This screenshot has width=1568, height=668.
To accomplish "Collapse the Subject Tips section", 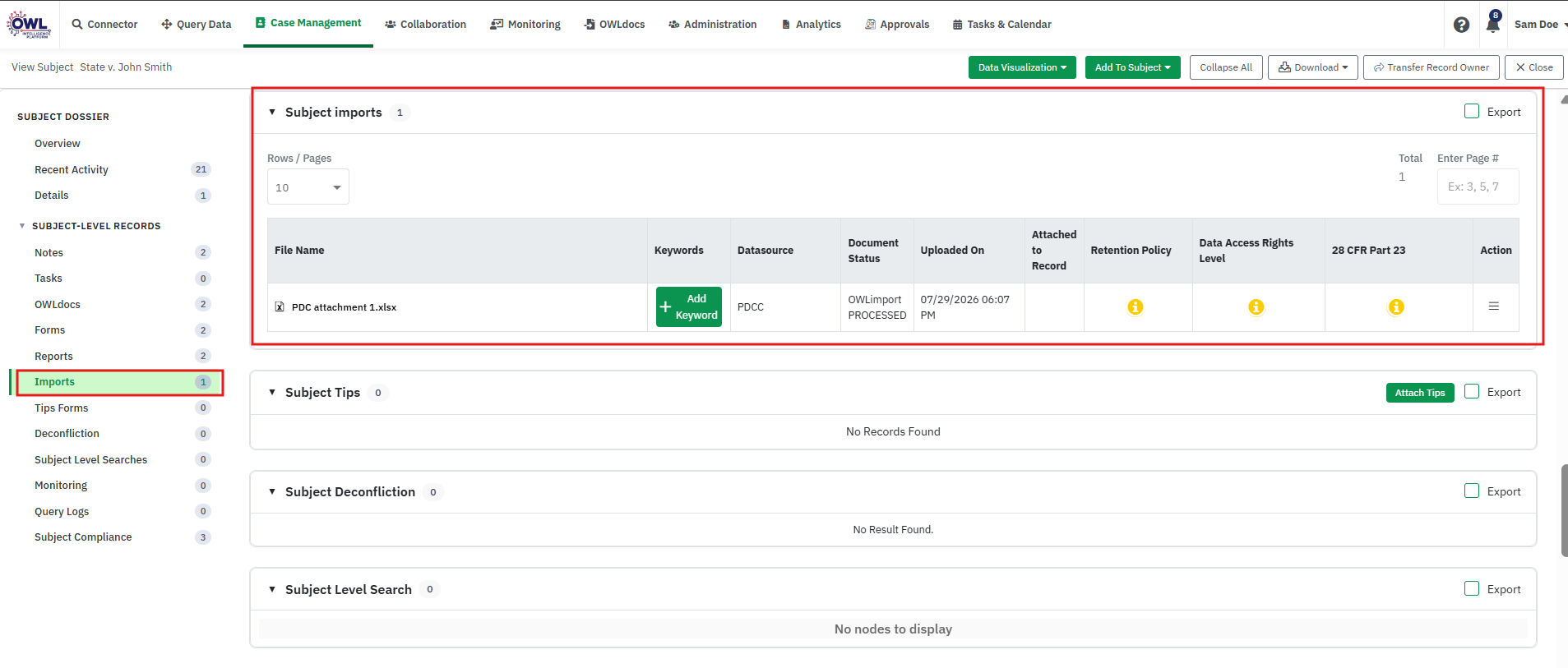I will [x=272, y=392].
